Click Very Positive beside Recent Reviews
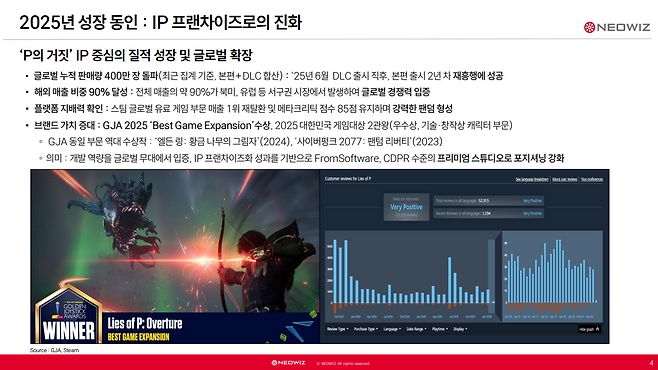Image resolution: width=658 pixels, height=370 pixels. [x=532, y=213]
